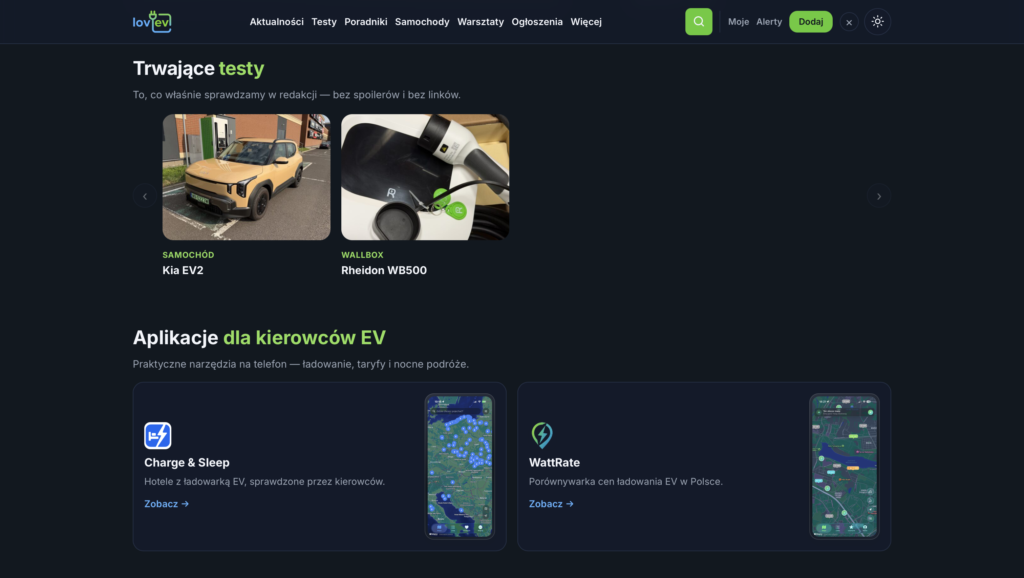Viewport: 1024px width, 578px height.
Task: Click the green Dodaj button
Action: [810, 22]
